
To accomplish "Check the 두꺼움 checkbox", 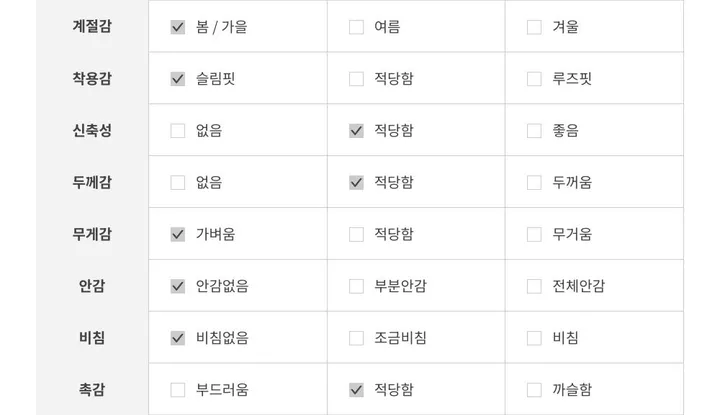I will pyautogui.click(x=534, y=183).
